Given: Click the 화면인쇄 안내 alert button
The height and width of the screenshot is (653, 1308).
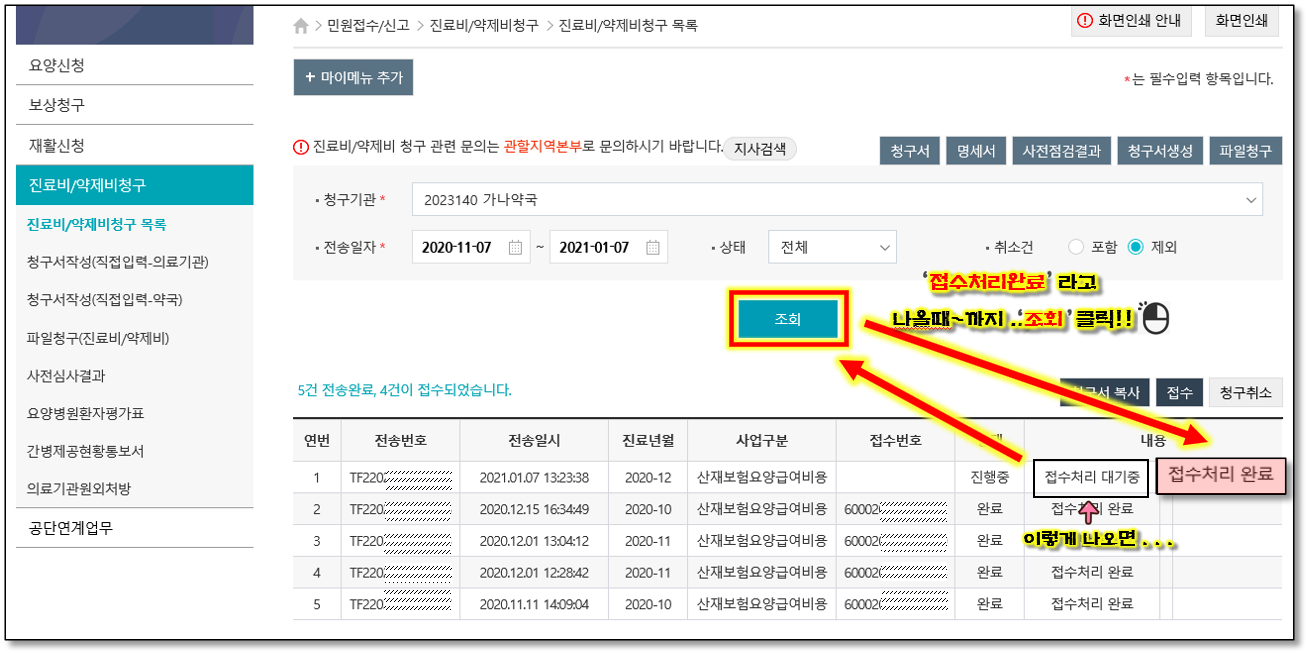Looking at the screenshot, I should 1131,21.
